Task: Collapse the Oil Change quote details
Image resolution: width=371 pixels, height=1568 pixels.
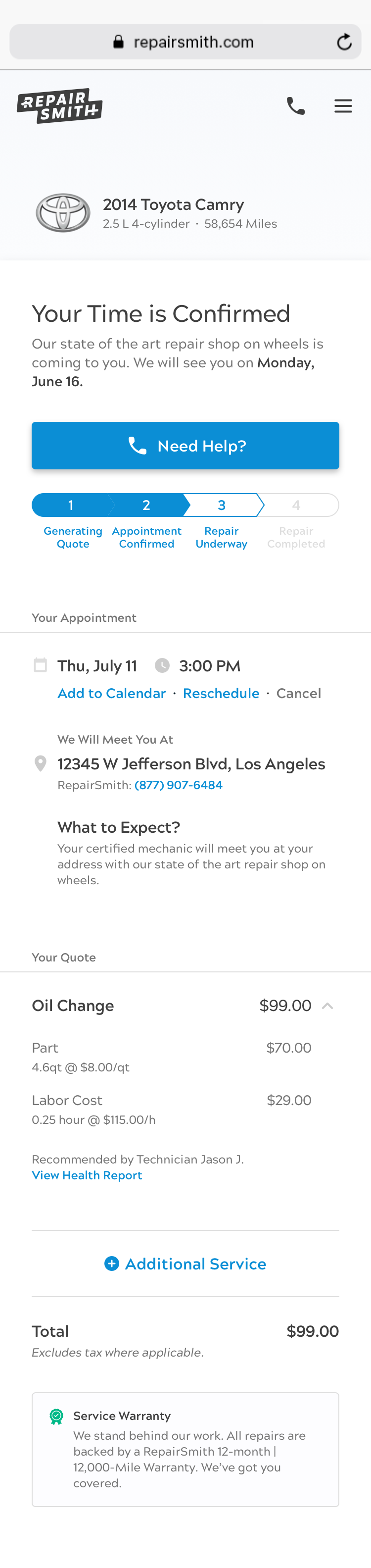Action: coord(327,1006)
